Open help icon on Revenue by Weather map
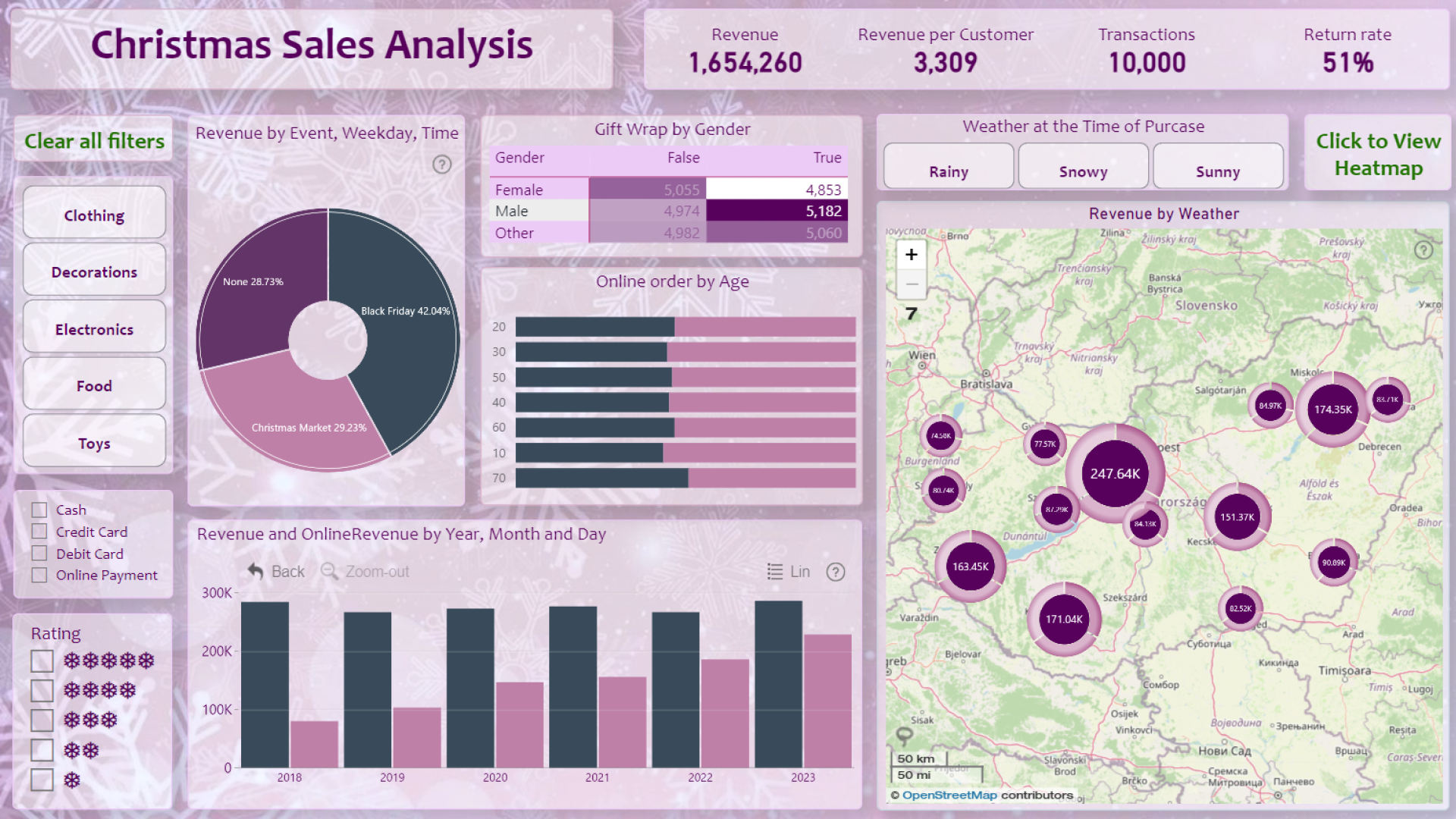Image resolution: width=1456 pixels, height=819 pixels. [x=1423, y=250]
